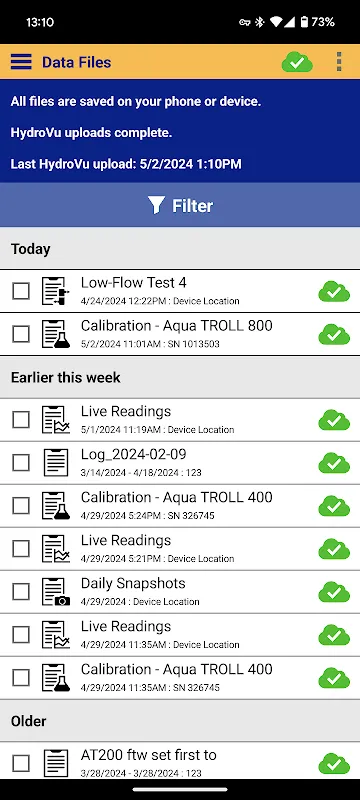
Task: Select the Calibration - Aqua TROLL 800 checkbox
Action: (21, 334)
